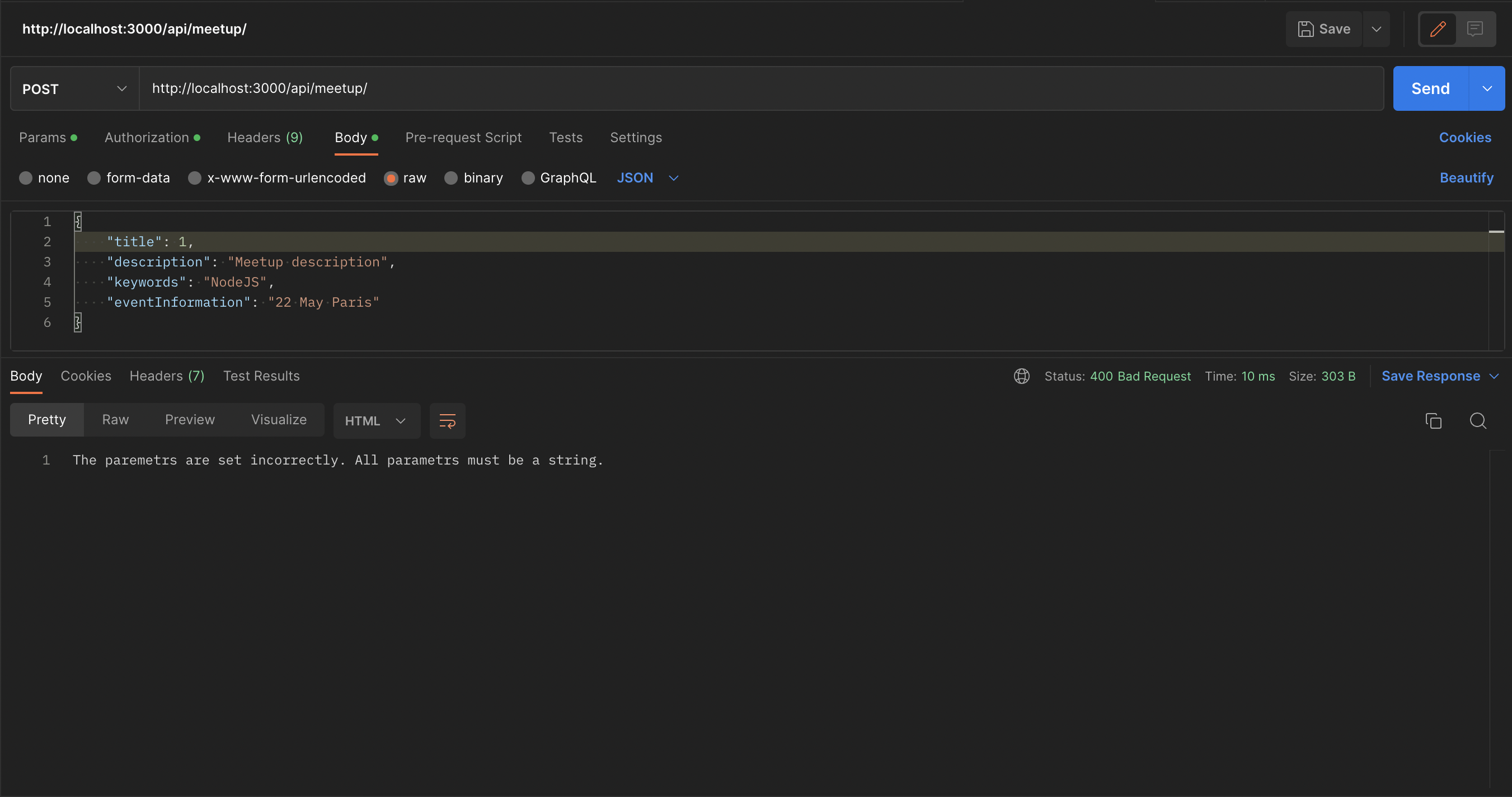Beautify the JSON request body

pos(1467,178)
